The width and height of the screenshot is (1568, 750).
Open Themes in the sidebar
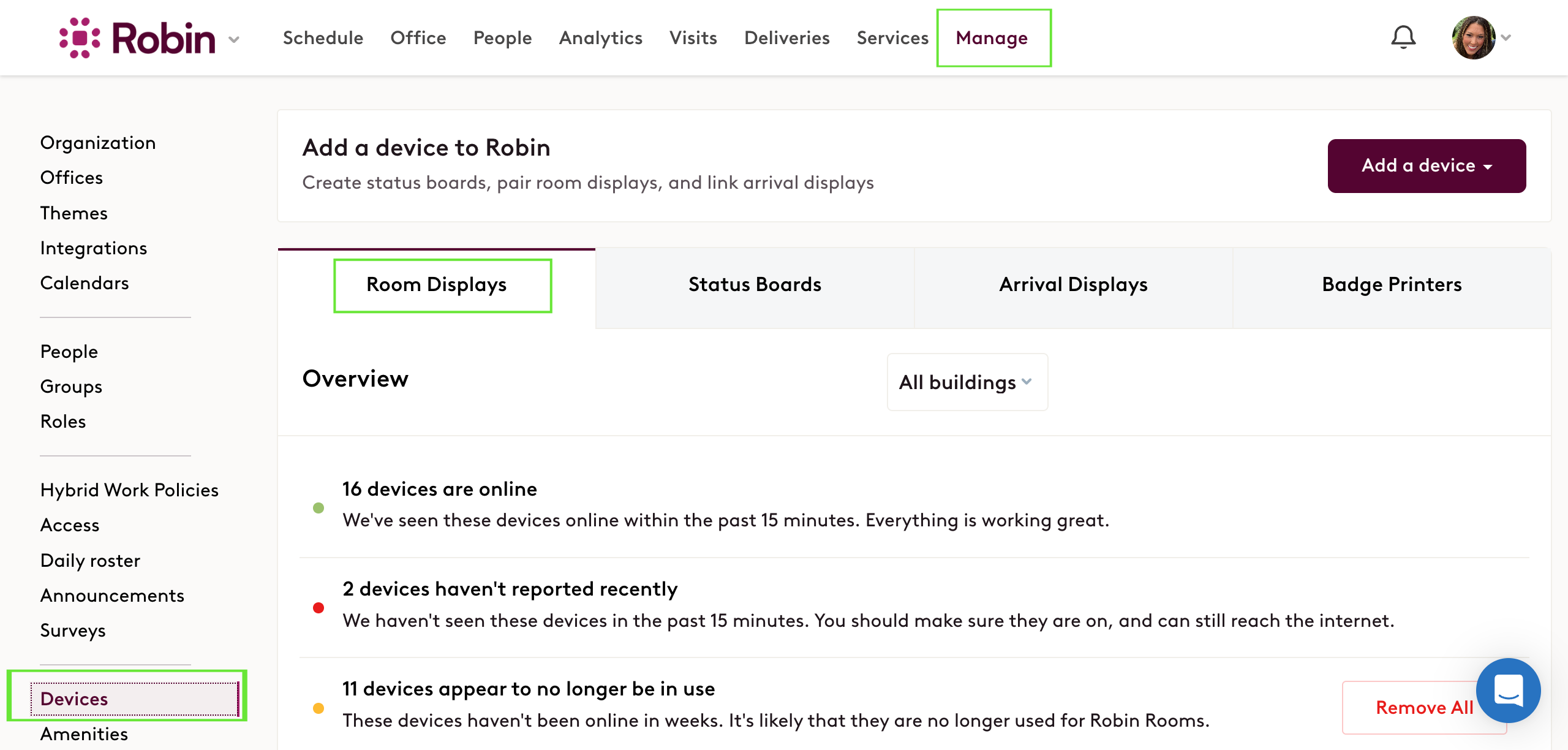click(x=74, y=213)
